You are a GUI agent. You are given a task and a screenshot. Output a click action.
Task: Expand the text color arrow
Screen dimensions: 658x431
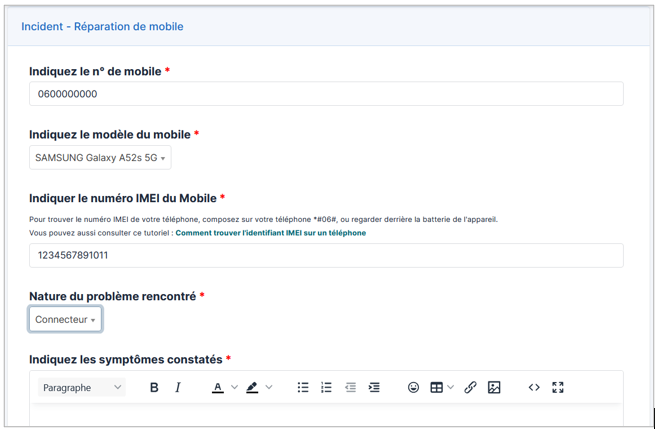click(x=235, y=388)
